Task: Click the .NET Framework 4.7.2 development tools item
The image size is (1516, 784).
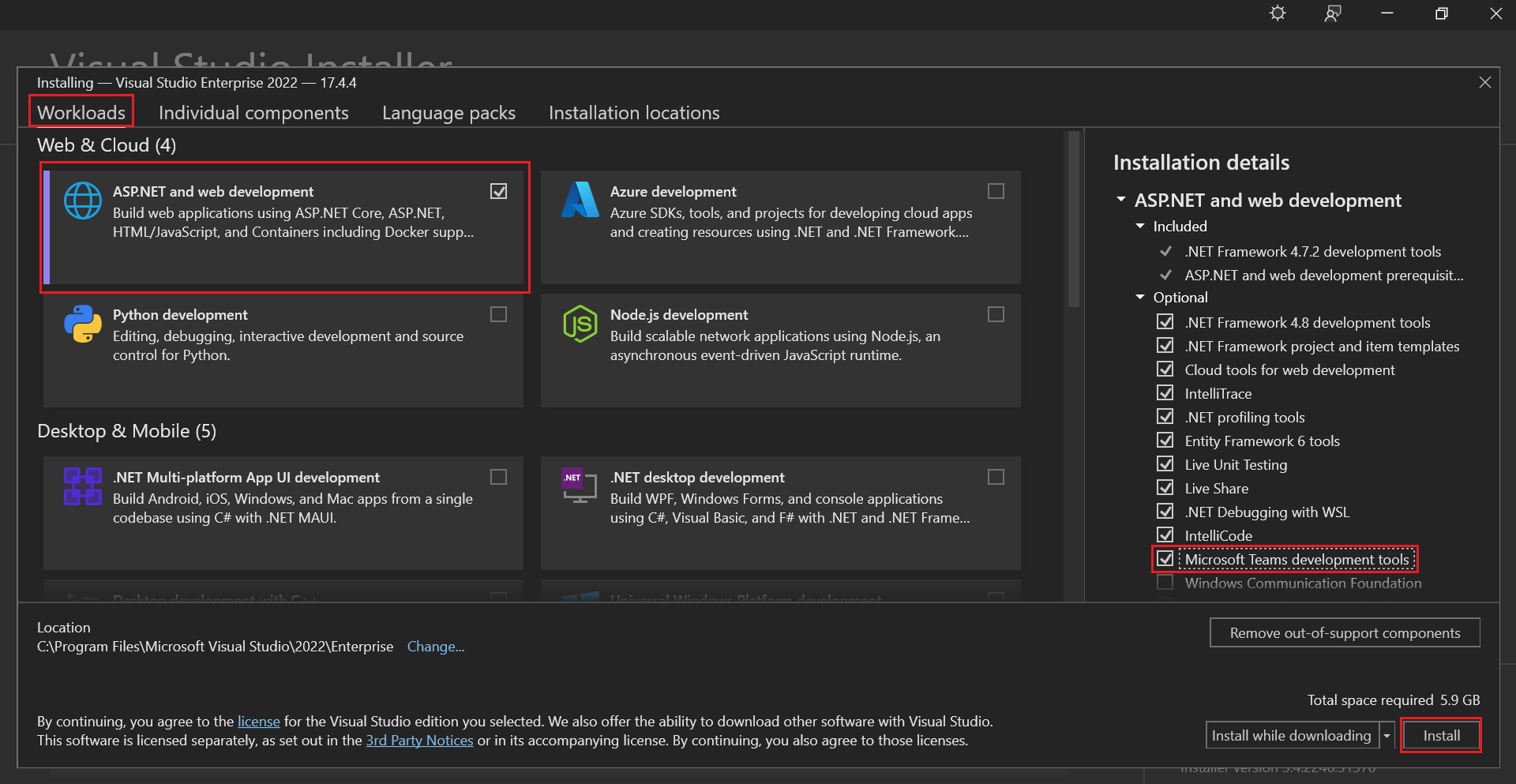Action: (x=1312, y=251)
